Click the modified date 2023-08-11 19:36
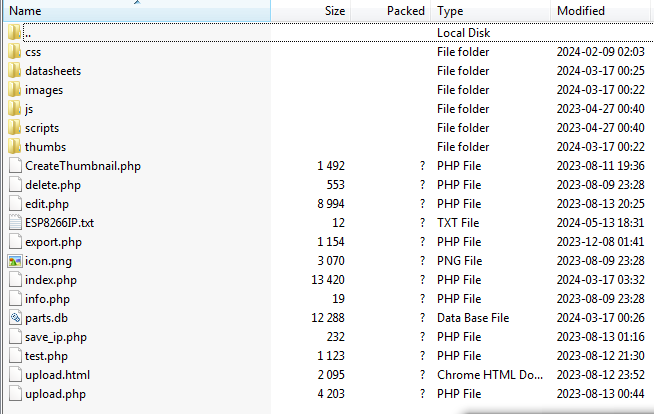 point(601,166)
